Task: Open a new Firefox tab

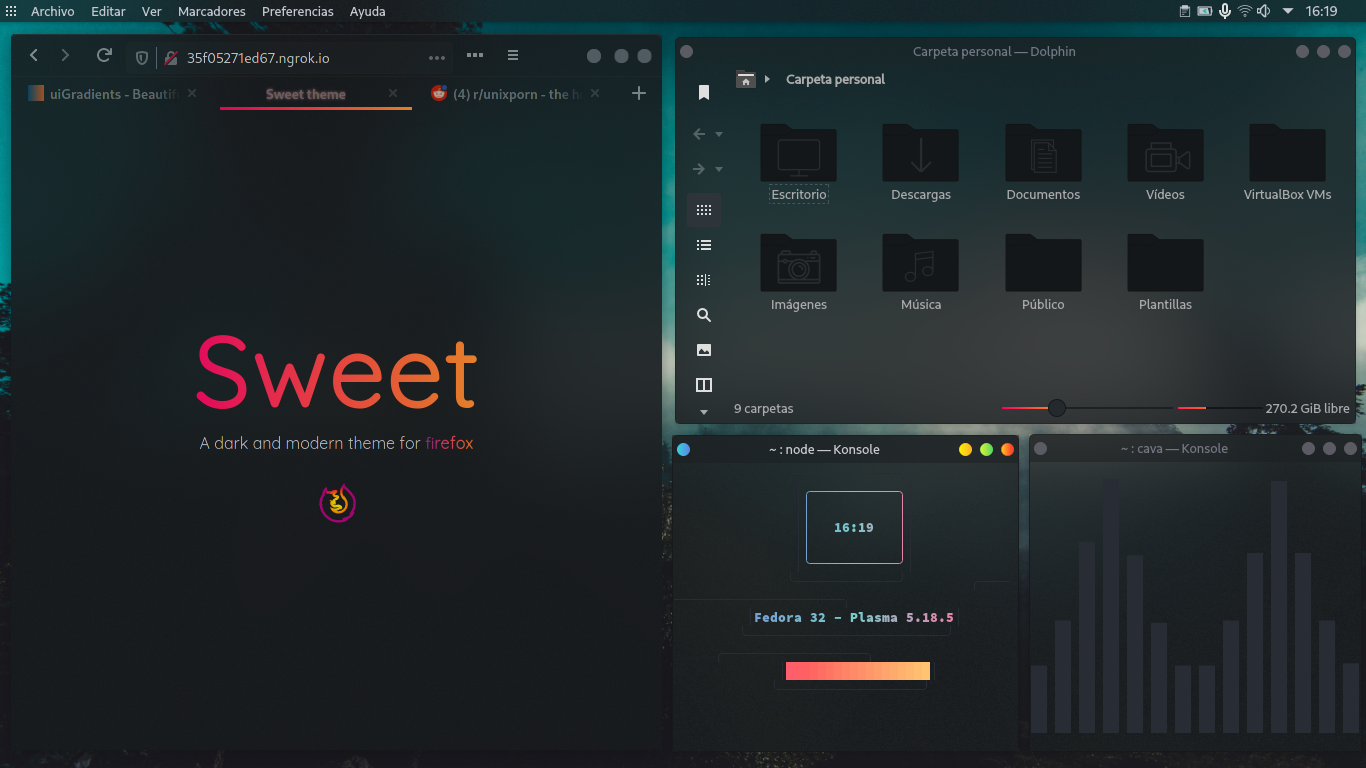Action: pos(639,93)
